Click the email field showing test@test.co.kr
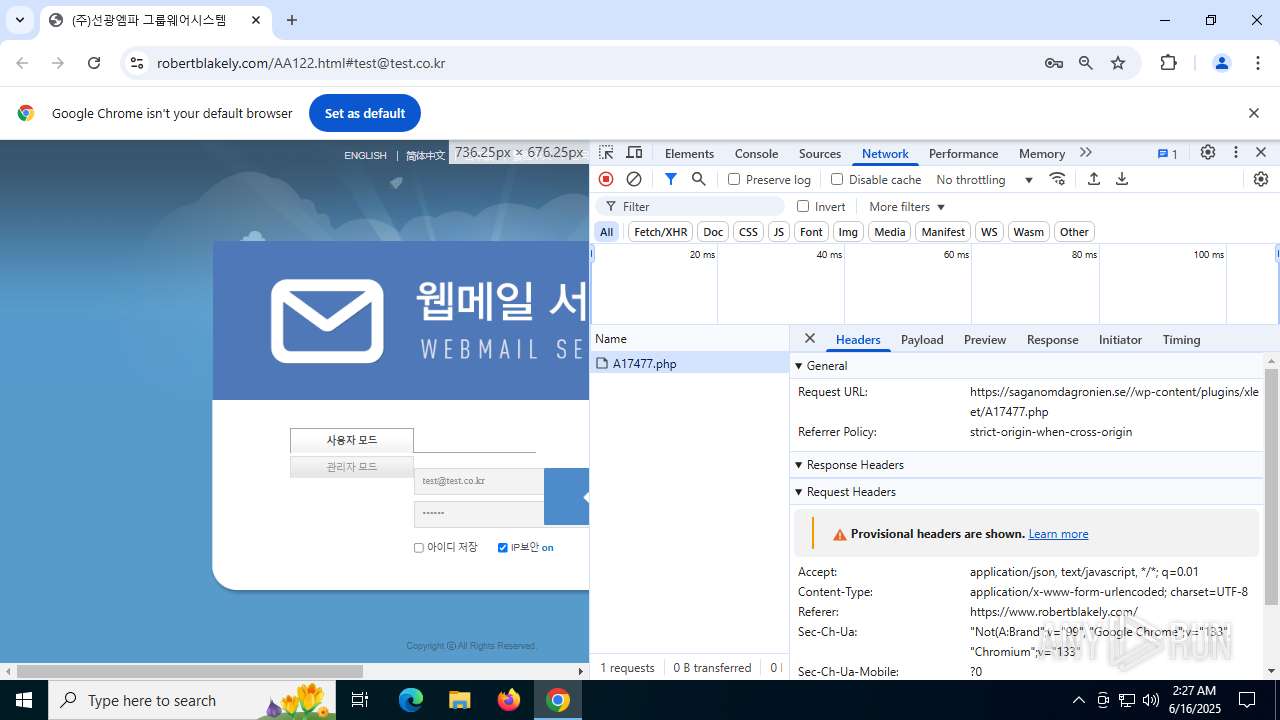Viewport: 1280px width, 720px height. coord(479,481)
